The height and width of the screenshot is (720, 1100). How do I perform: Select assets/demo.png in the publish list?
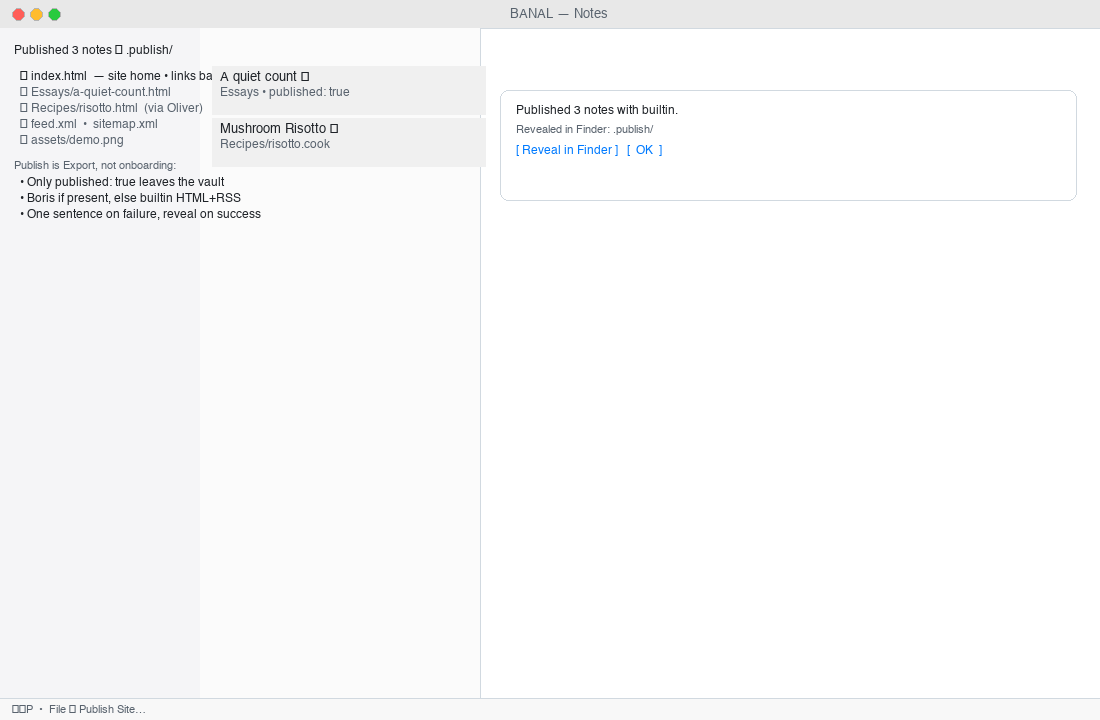coord(72,140)
